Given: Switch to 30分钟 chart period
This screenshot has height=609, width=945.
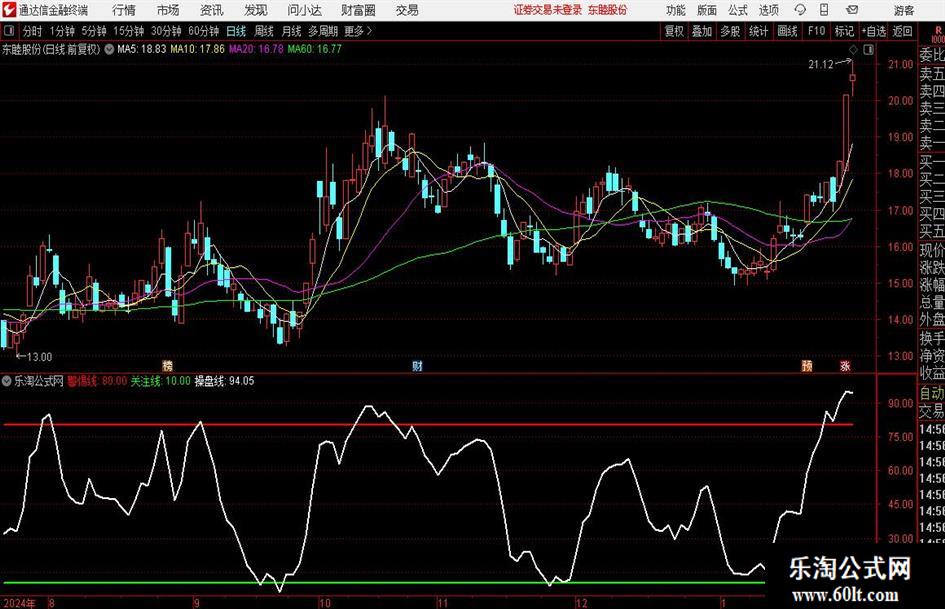Looking at the screenshot, I should pos(166,31).
